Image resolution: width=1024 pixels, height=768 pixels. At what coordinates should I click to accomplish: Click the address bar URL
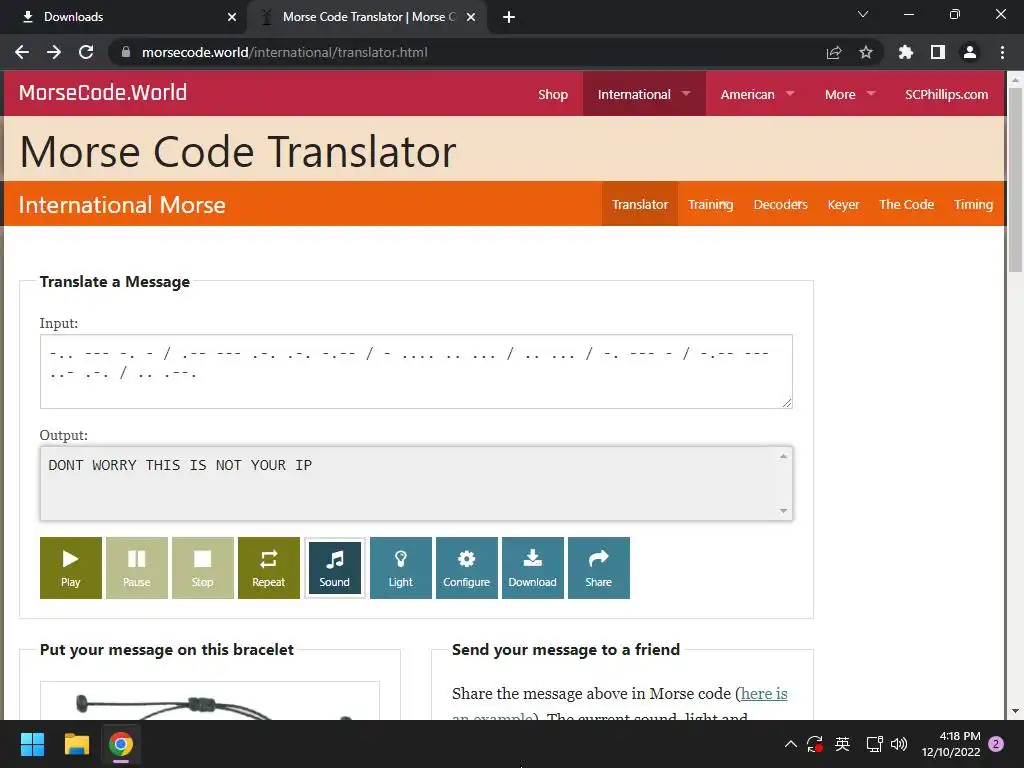tap(285, 52)
